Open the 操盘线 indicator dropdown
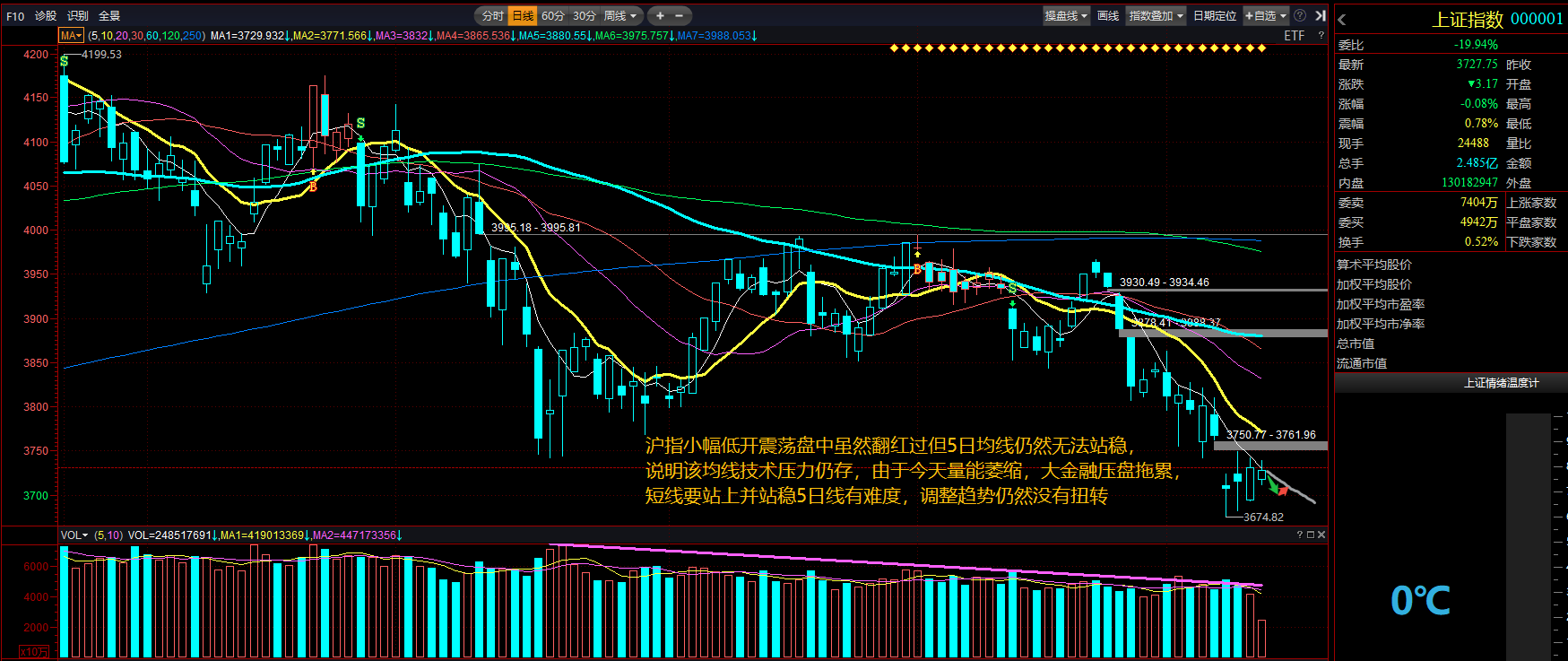Image resolution: width=1568 pixels, height=661 pixels. click(1066, 16)
